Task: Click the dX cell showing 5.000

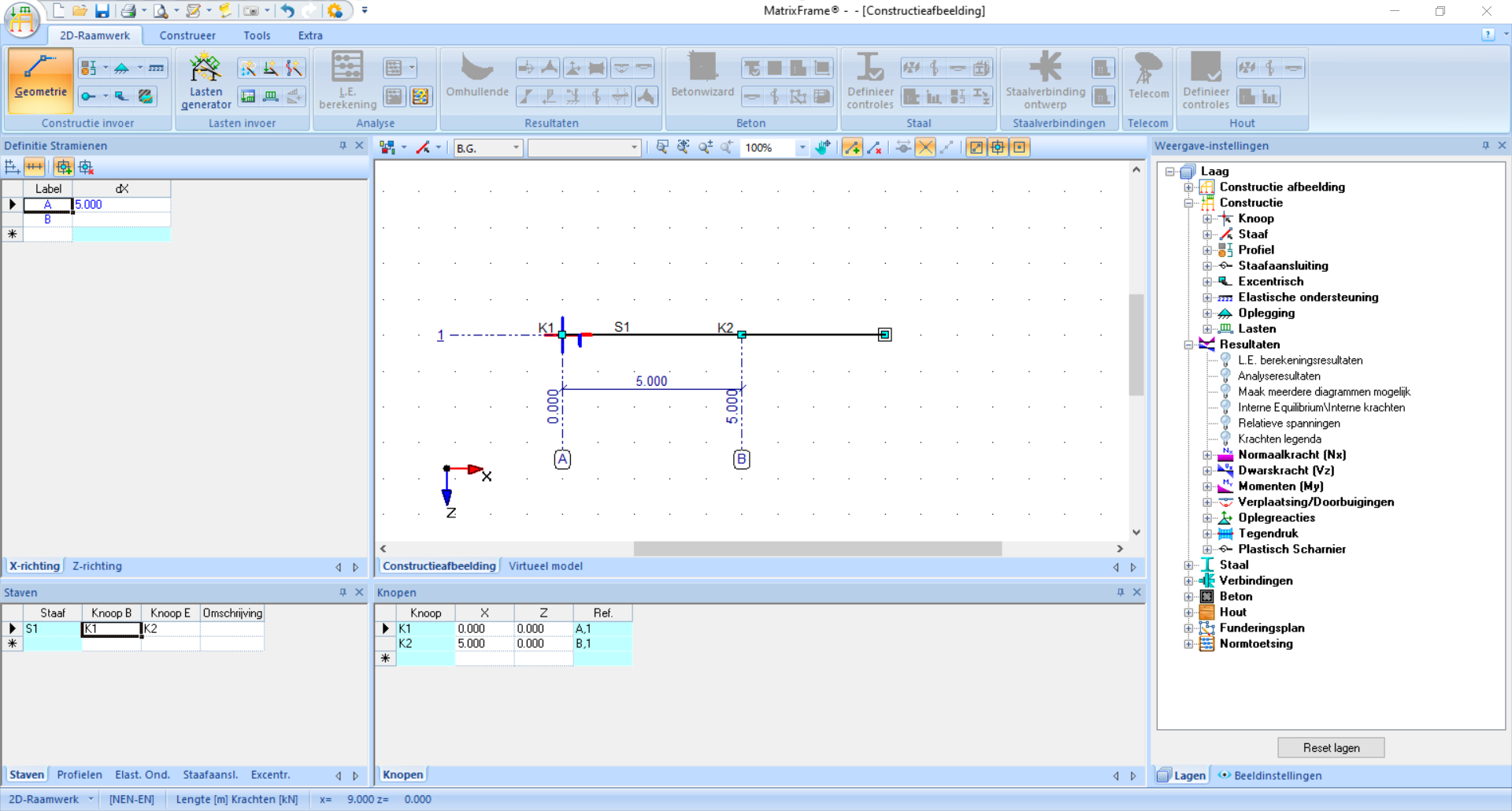Action: pos(120,205)
